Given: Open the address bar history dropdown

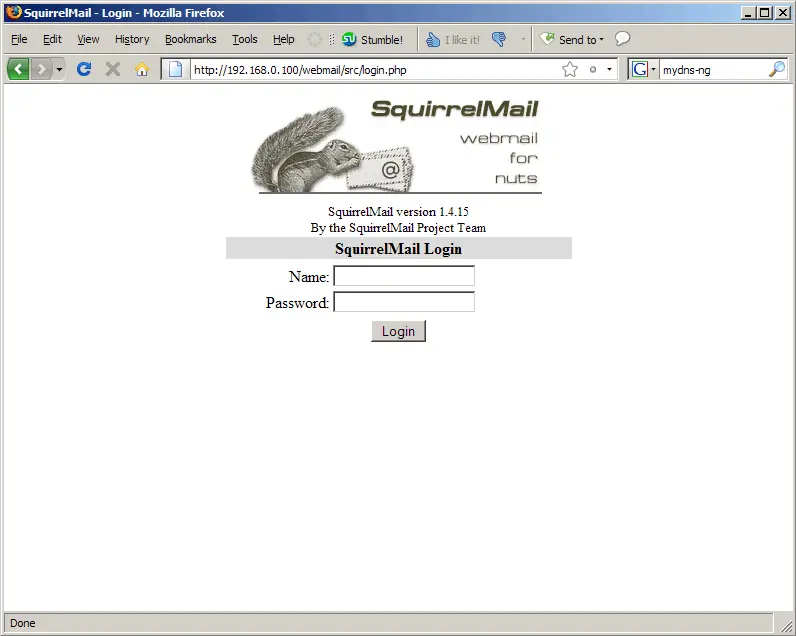Looking at the screenshot, I should (x=609, y=70).
